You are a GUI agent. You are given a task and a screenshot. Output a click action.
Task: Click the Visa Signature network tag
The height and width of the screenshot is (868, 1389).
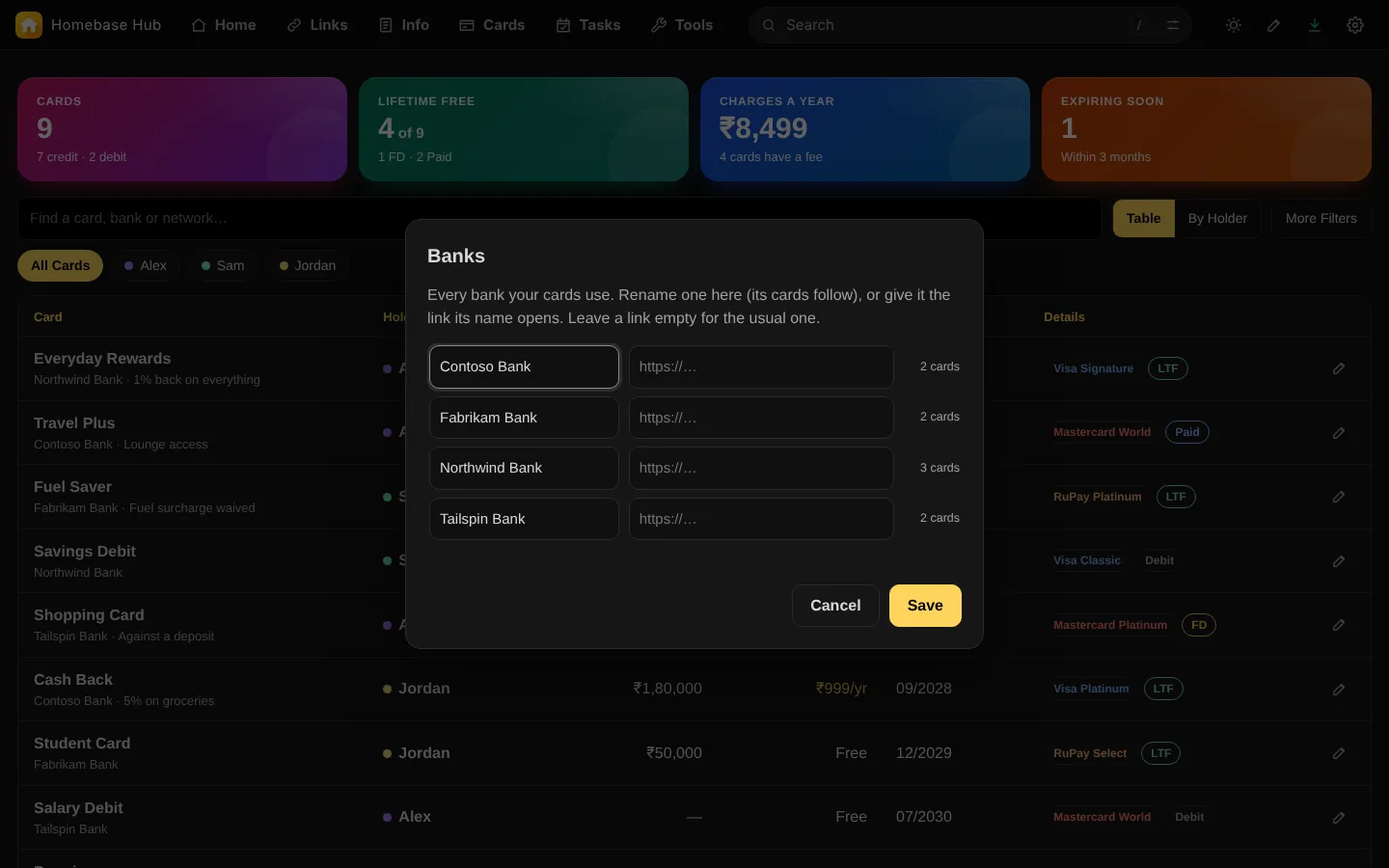[1094, 368]
